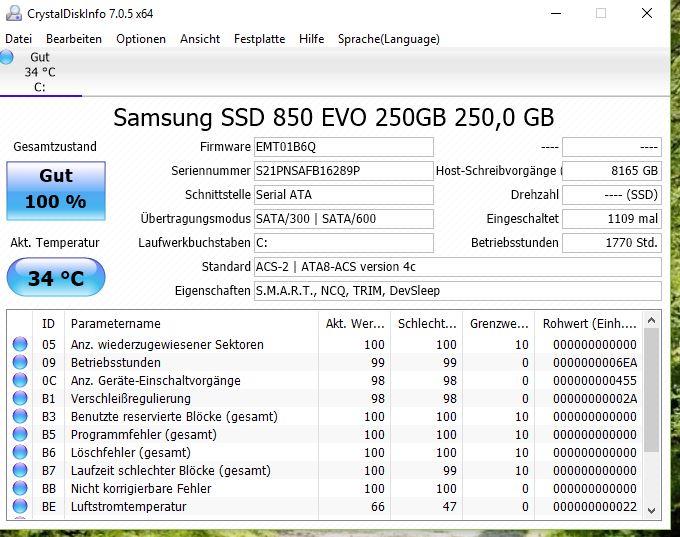Click status orb for Programmfehler row
The image size is (680, 537).
20,434
